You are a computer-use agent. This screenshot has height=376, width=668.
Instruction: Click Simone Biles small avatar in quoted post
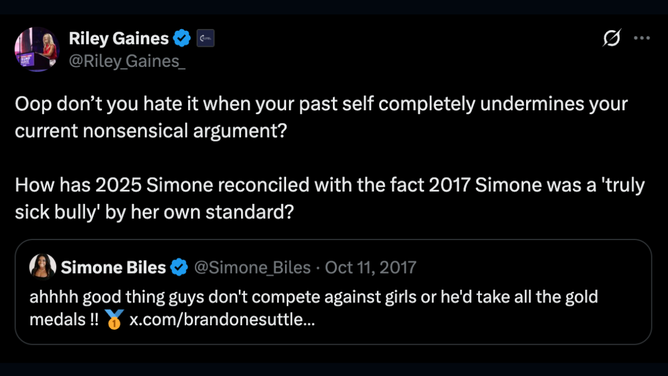coord(43,267)
